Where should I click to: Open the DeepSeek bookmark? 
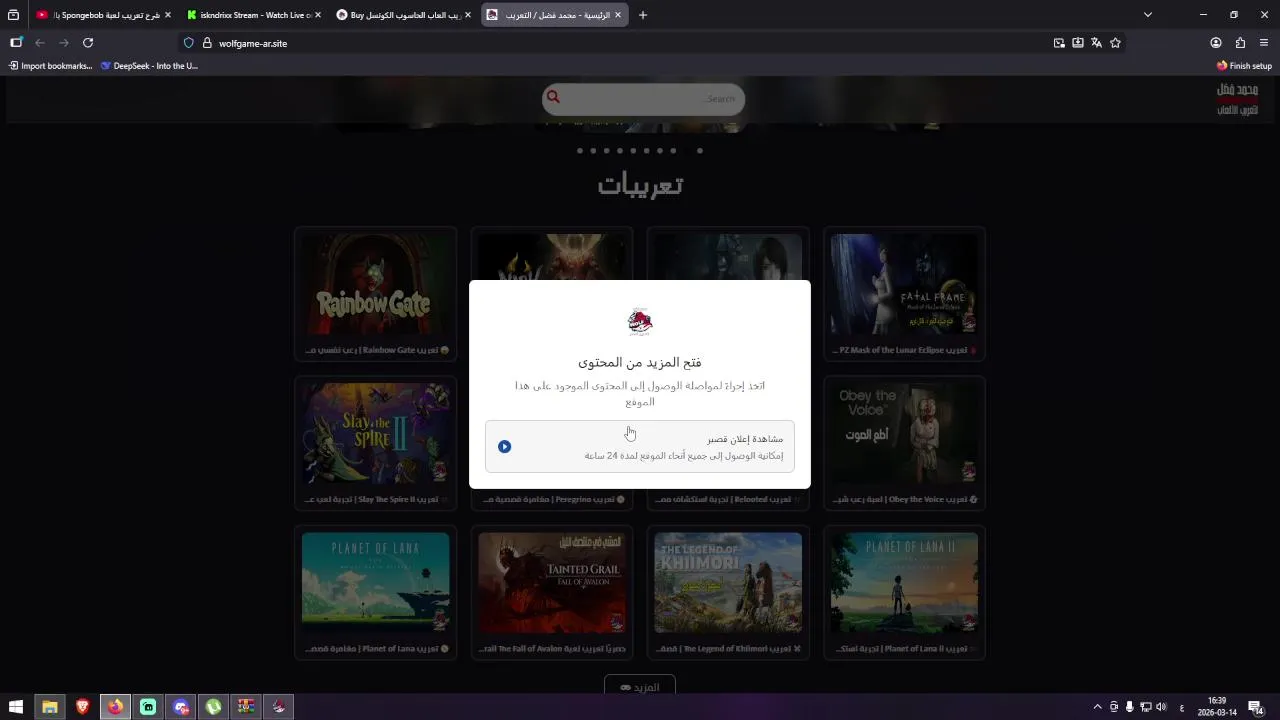149,66
